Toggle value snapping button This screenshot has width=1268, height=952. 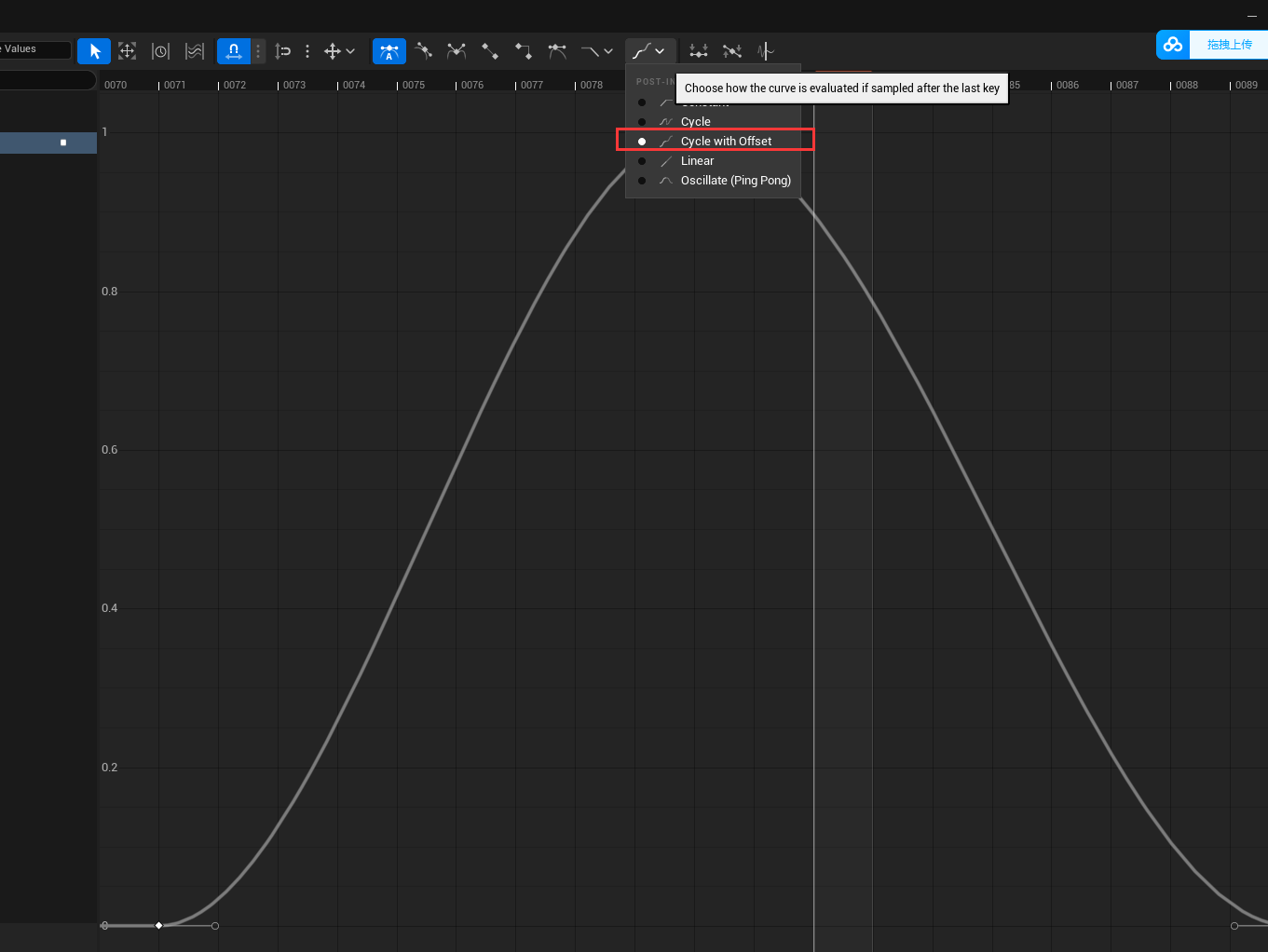coord(283,51)
